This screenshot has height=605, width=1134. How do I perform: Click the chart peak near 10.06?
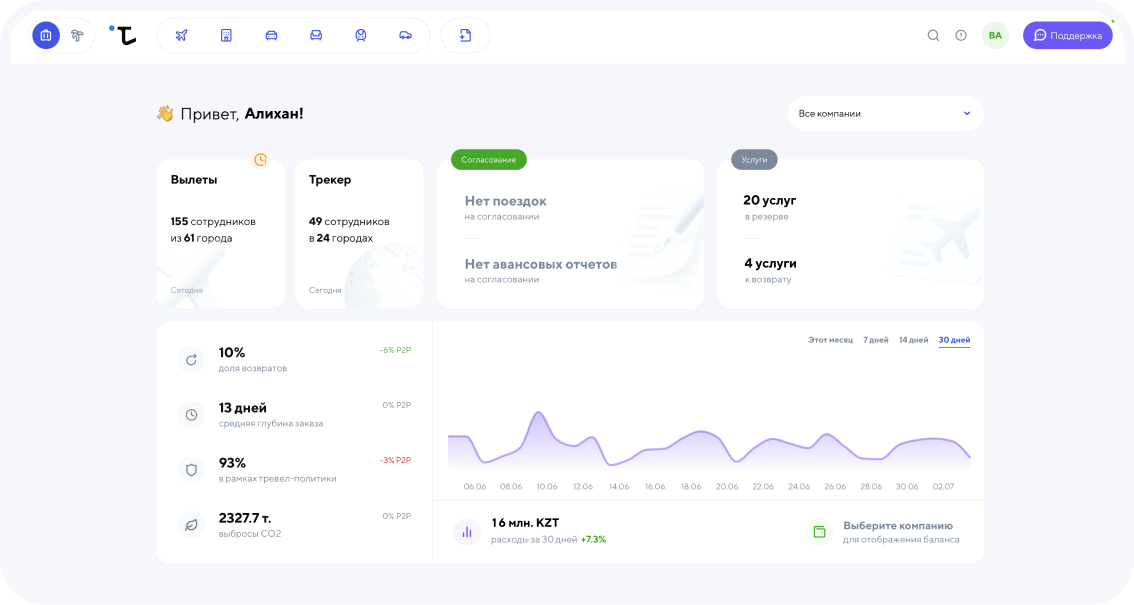[538, 413]
